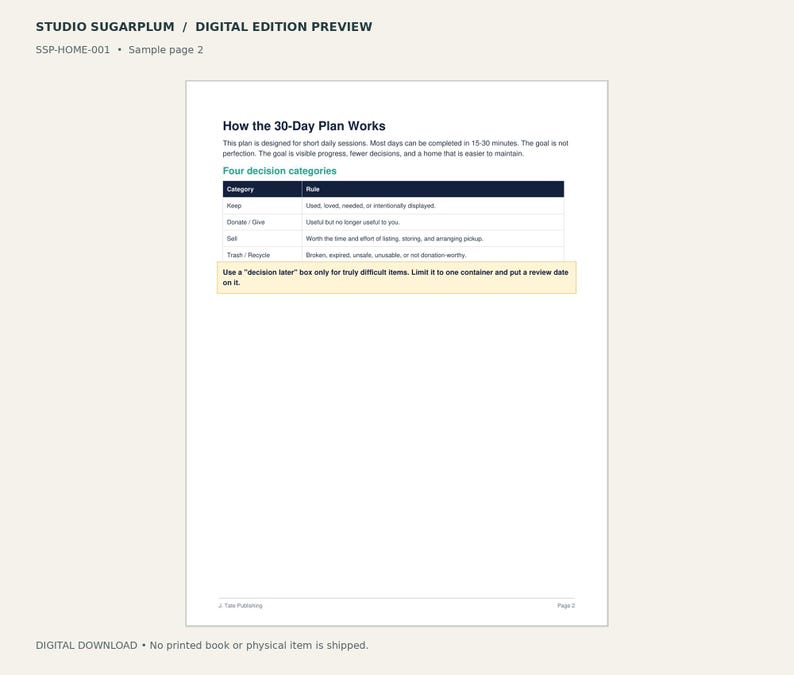Click 'Used, loved, needed, or intentionally displayed.' cell

click(433, 206)
